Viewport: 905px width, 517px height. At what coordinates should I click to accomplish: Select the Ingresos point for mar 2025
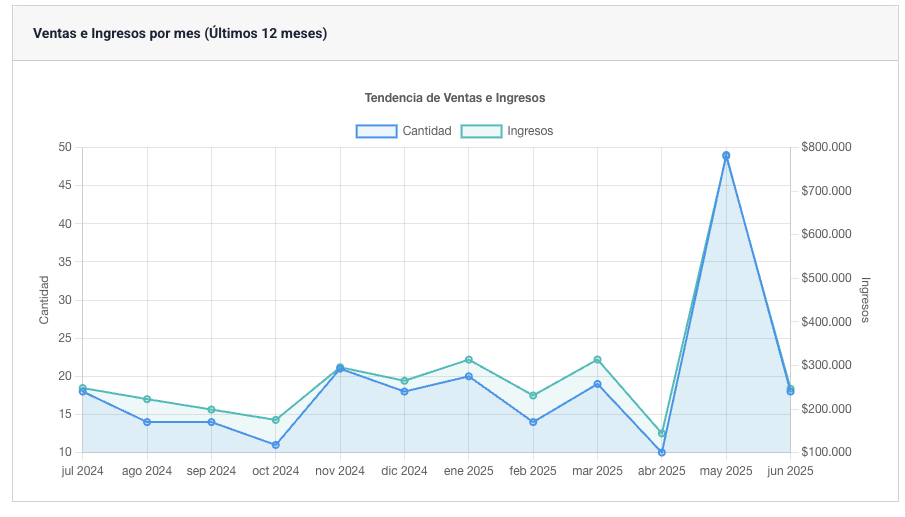pos(598,360)
